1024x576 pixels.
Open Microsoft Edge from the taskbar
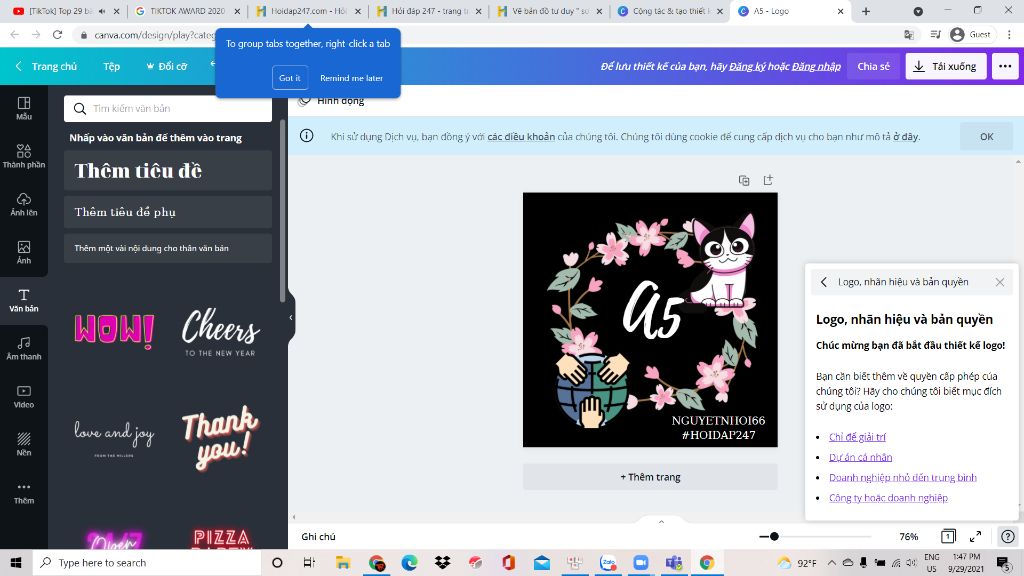click(x=409, y=562)
